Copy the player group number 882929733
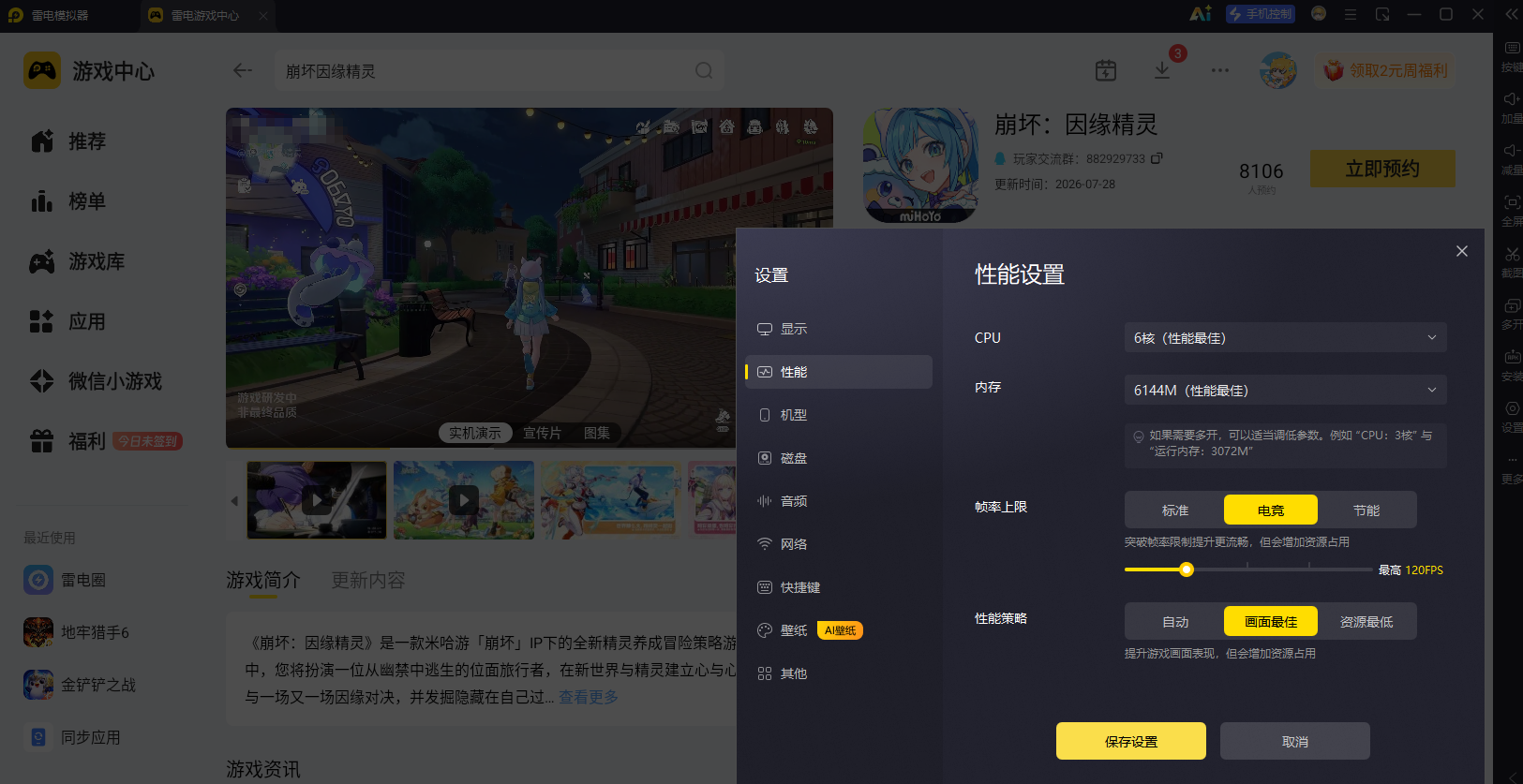This screenshot has width=1523, height=784. pyautogui.click(x=1157, y=158)
